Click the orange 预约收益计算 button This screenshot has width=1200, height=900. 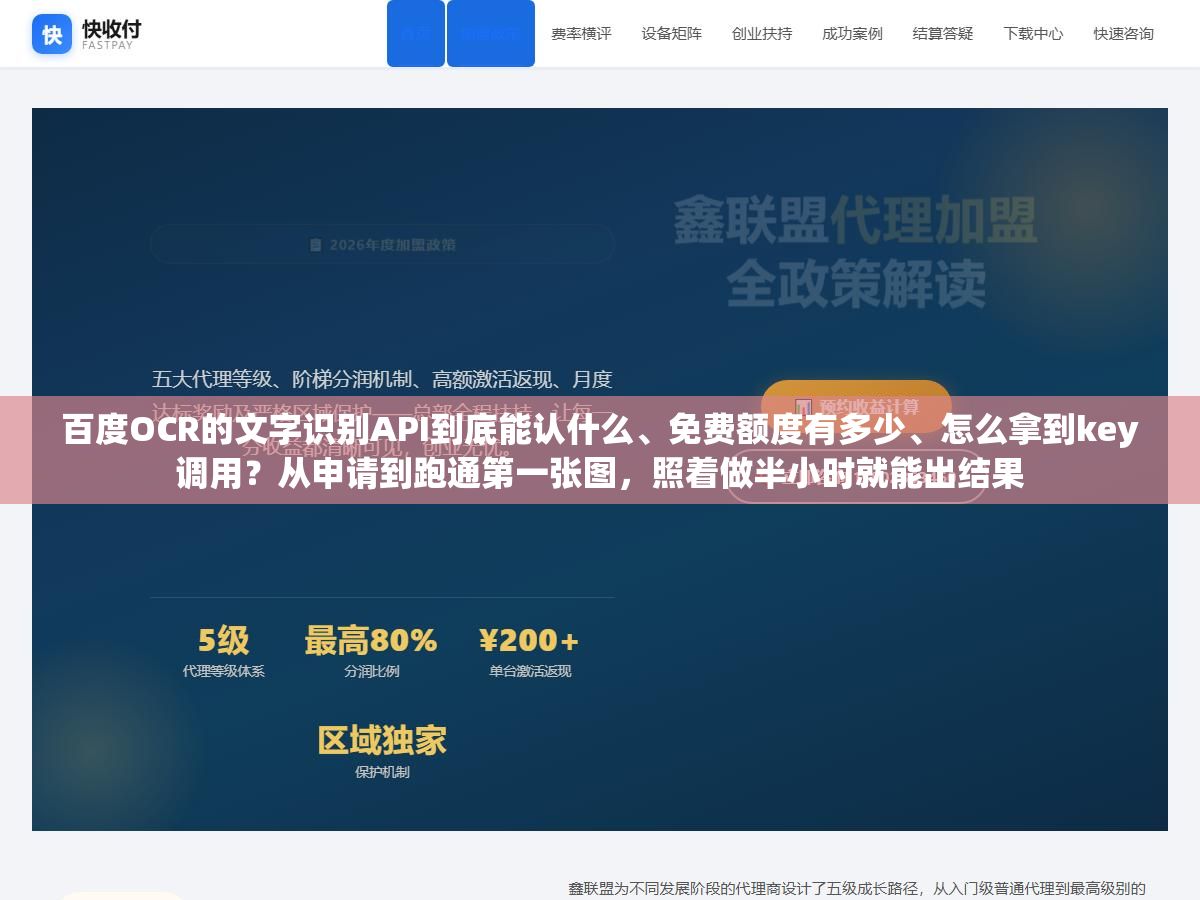856,407
